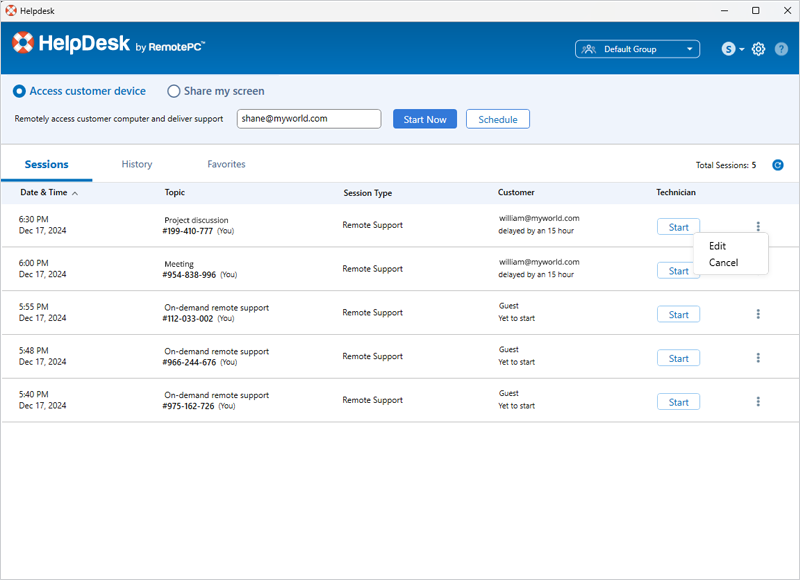Click the HelpDesk lifebuoy logo
The image size is (800, 580).
tap(23, 43)
